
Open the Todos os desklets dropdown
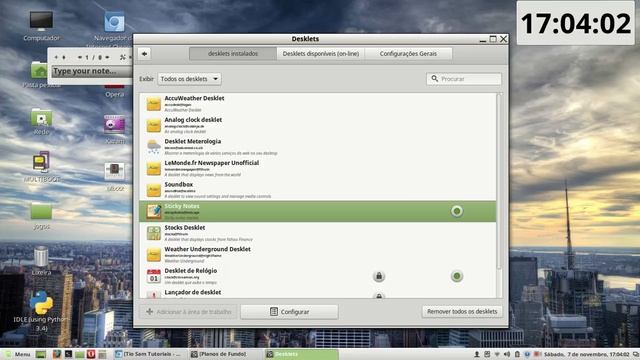189,79
